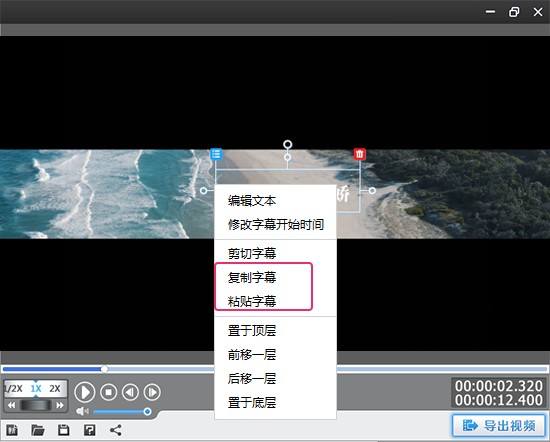
Task: Select 2X playback speed
Action: (x=55, y=389)
